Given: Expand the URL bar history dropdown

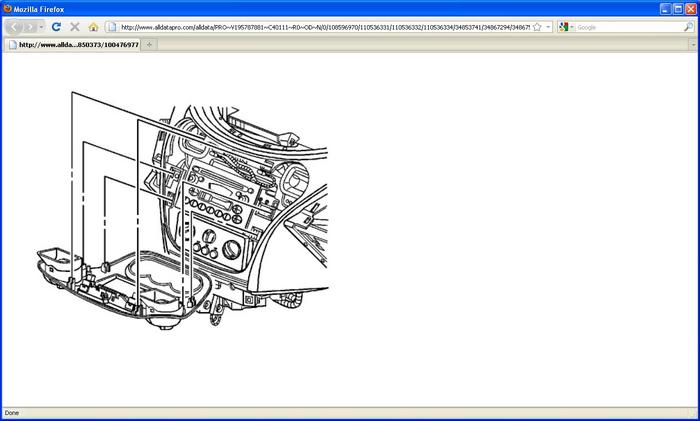Looking at the screenshot, I should click(548, 27).
